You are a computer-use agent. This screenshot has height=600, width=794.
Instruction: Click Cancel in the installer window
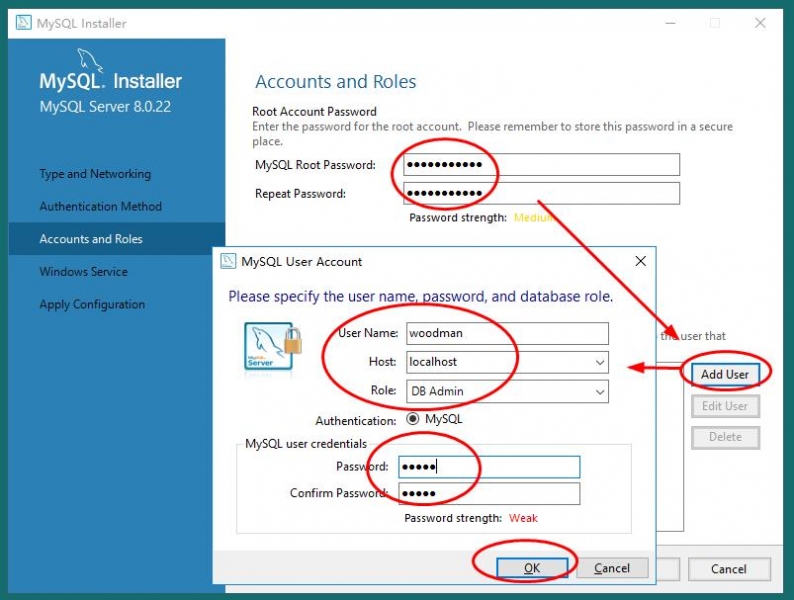coord(728,569)
